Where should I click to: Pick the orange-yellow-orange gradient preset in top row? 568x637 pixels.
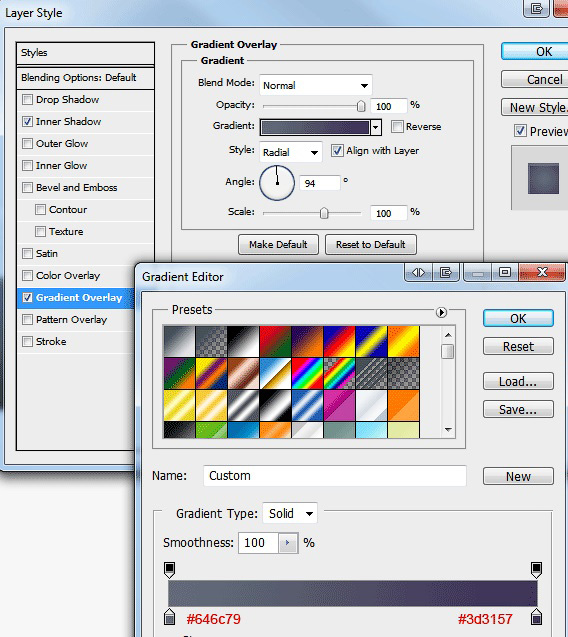click(403, 341)
